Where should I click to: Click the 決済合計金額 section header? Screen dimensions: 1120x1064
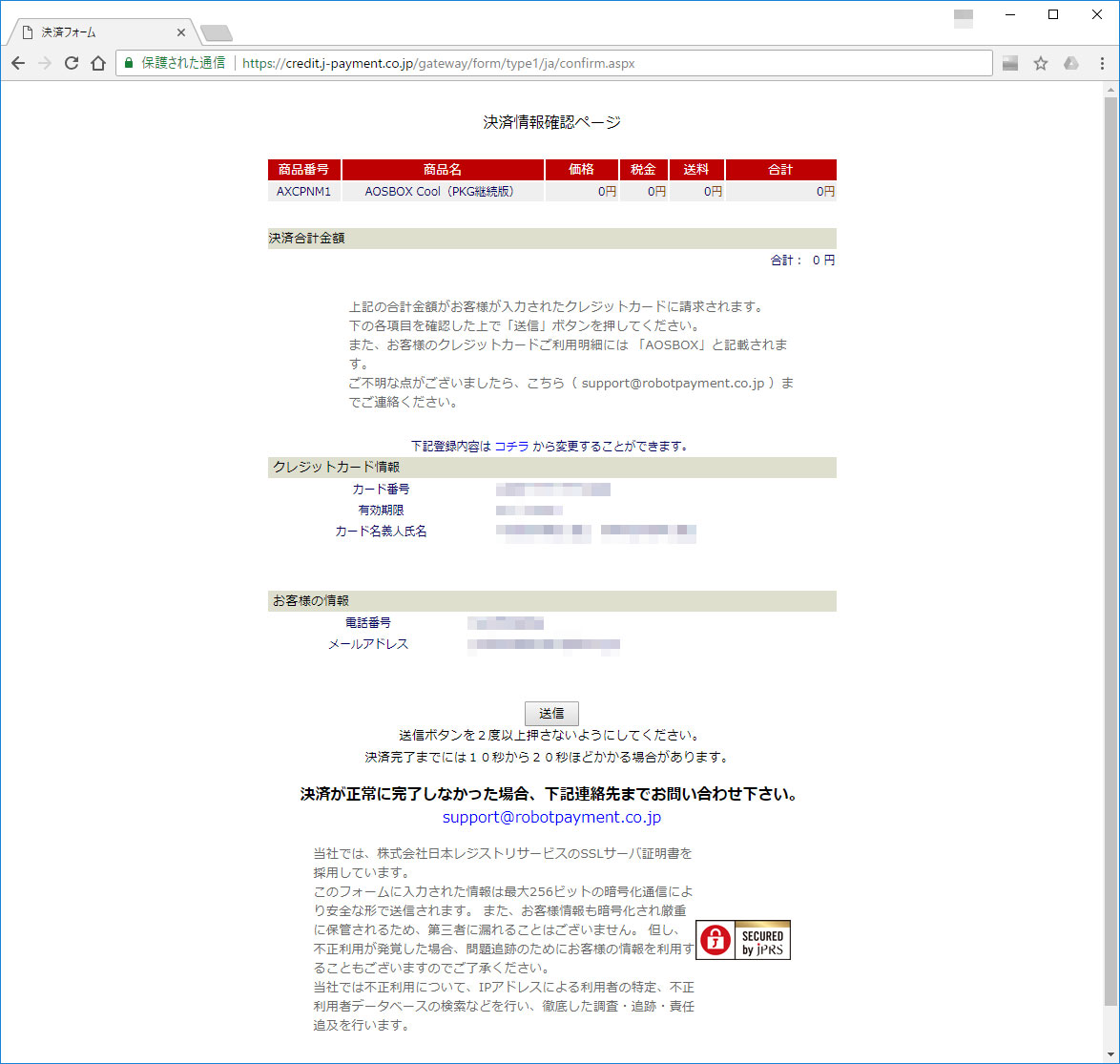(x=552, y=238)
